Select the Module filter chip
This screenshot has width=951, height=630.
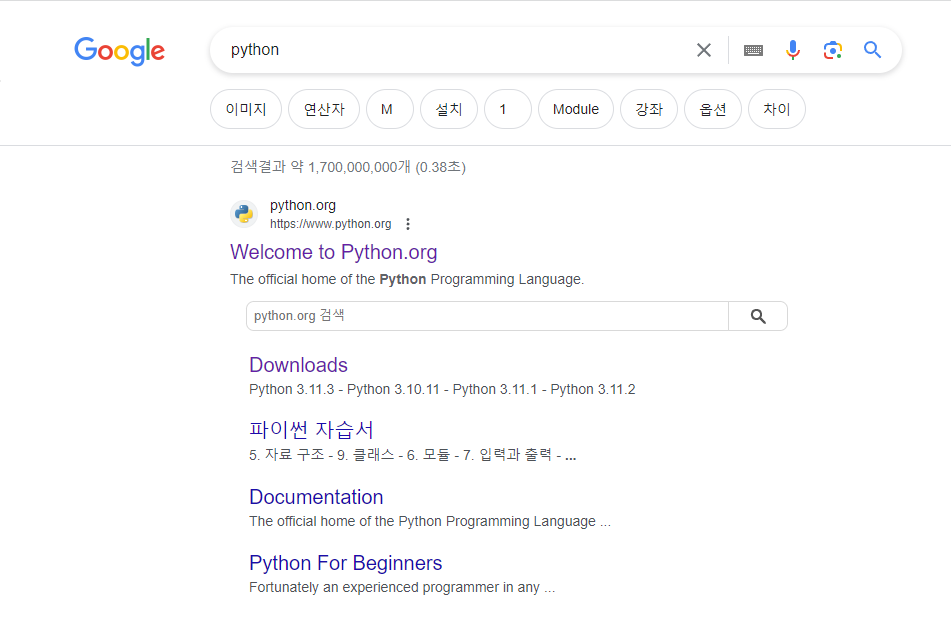(x=576, y=109)
